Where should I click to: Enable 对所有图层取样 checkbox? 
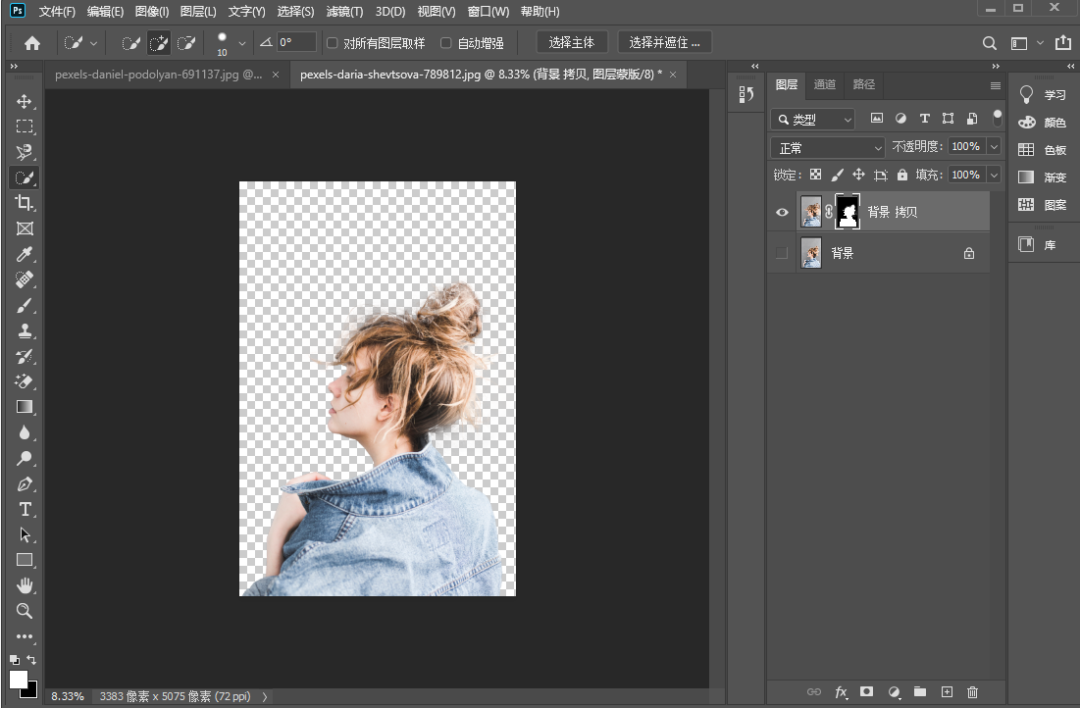point(333,43)
